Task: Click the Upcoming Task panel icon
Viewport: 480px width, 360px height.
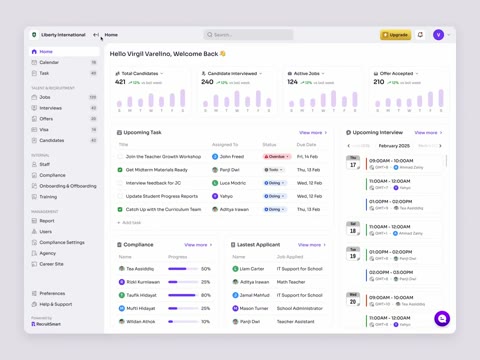Action: [119, 132]
